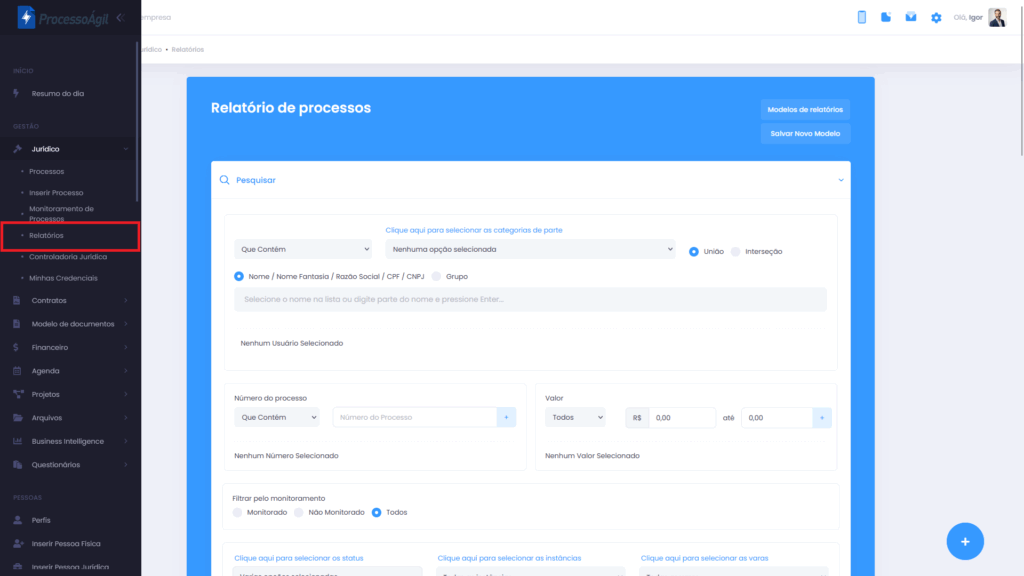Viewport: 1024px width, 576px height.
Task: Click Modelos de relatórios button
Action: tap(805, 109)
